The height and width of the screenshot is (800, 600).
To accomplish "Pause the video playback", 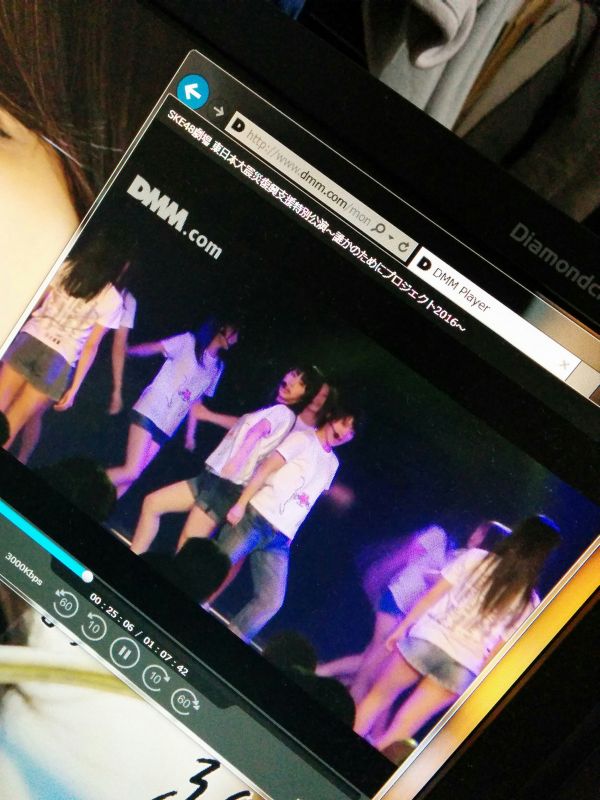I will (x=124, y=652).
